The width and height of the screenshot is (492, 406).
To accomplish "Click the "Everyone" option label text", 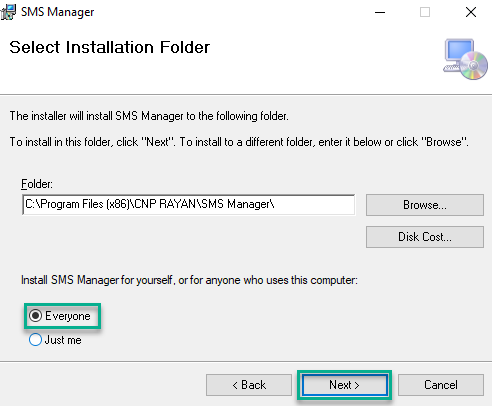I will pyautogui.click(x=68, y=316).
